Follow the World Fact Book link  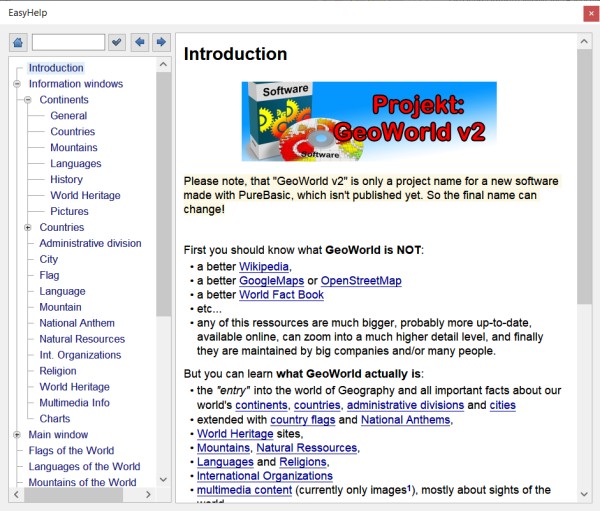point(281,295)
